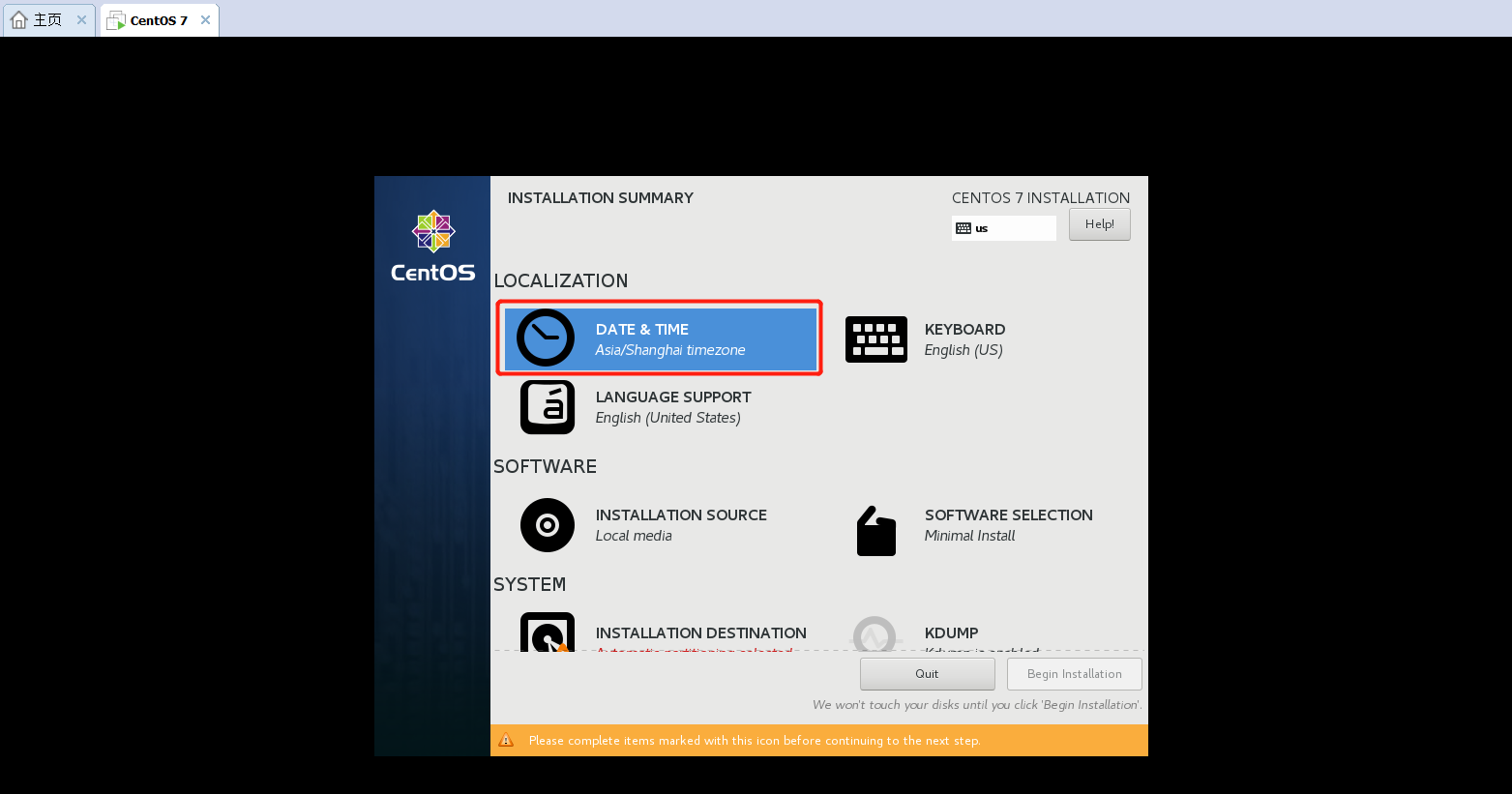Click the INSTALLATION DESTINATION label
This screenshot has height=794, width=1512.
click(701, 633)
